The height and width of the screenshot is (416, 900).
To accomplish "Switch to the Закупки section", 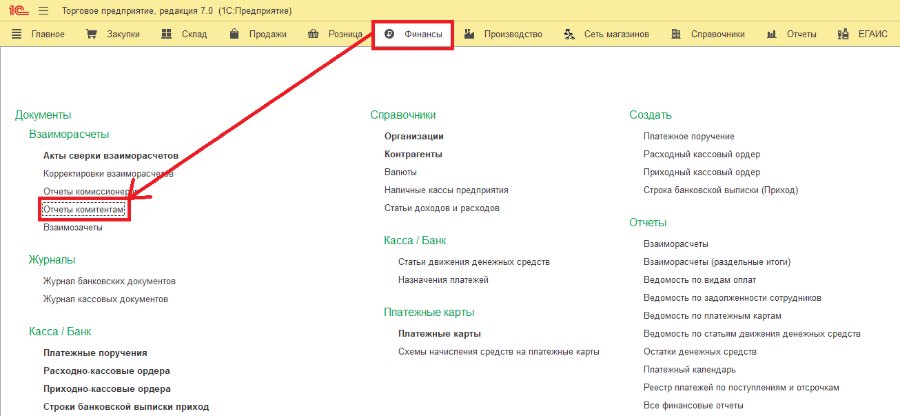I will [x=123, y=34].
